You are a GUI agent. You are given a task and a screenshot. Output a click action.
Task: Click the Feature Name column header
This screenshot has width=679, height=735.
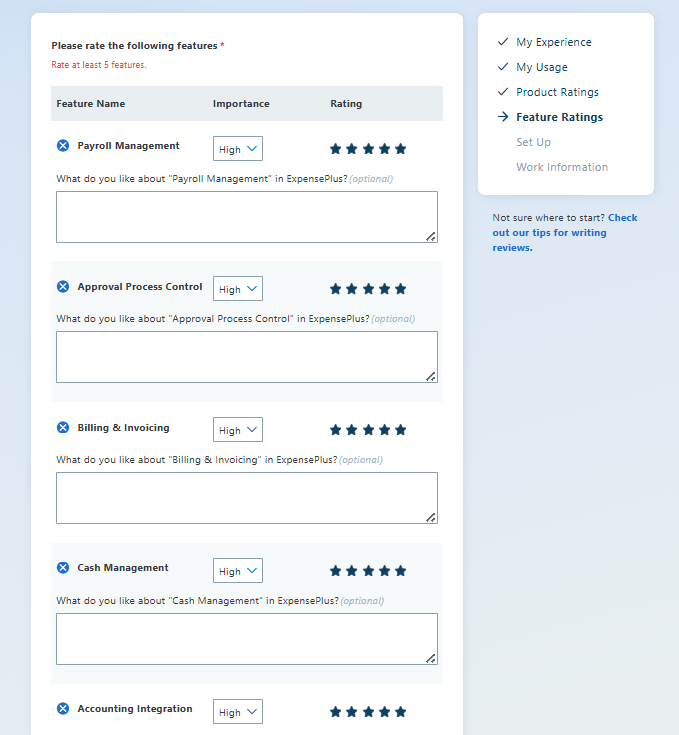point(90,104)
